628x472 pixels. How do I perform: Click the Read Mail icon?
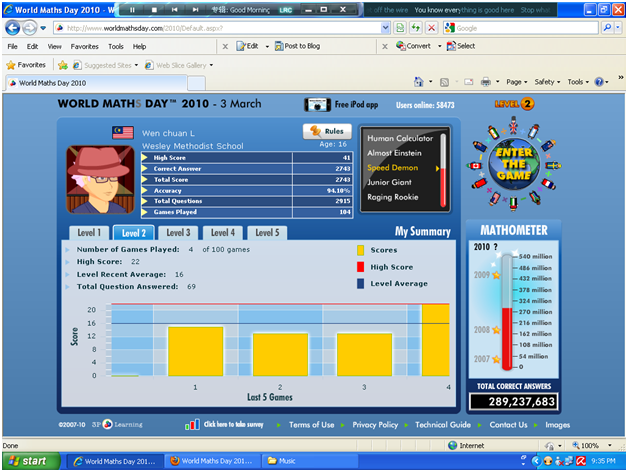pos(469,82)
